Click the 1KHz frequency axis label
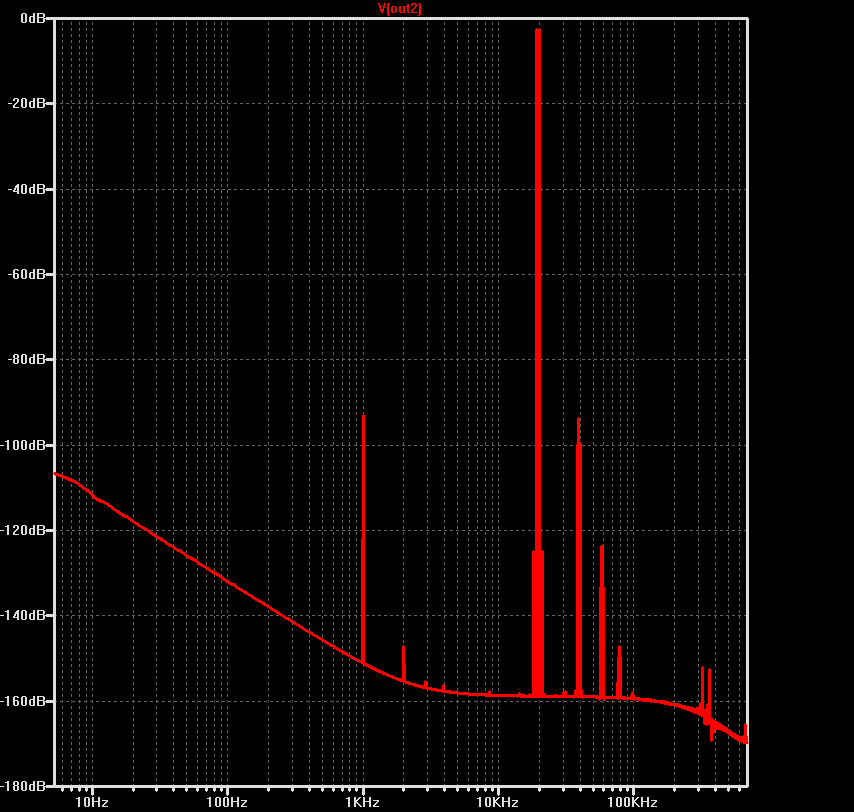 click(x=362, y=802)
